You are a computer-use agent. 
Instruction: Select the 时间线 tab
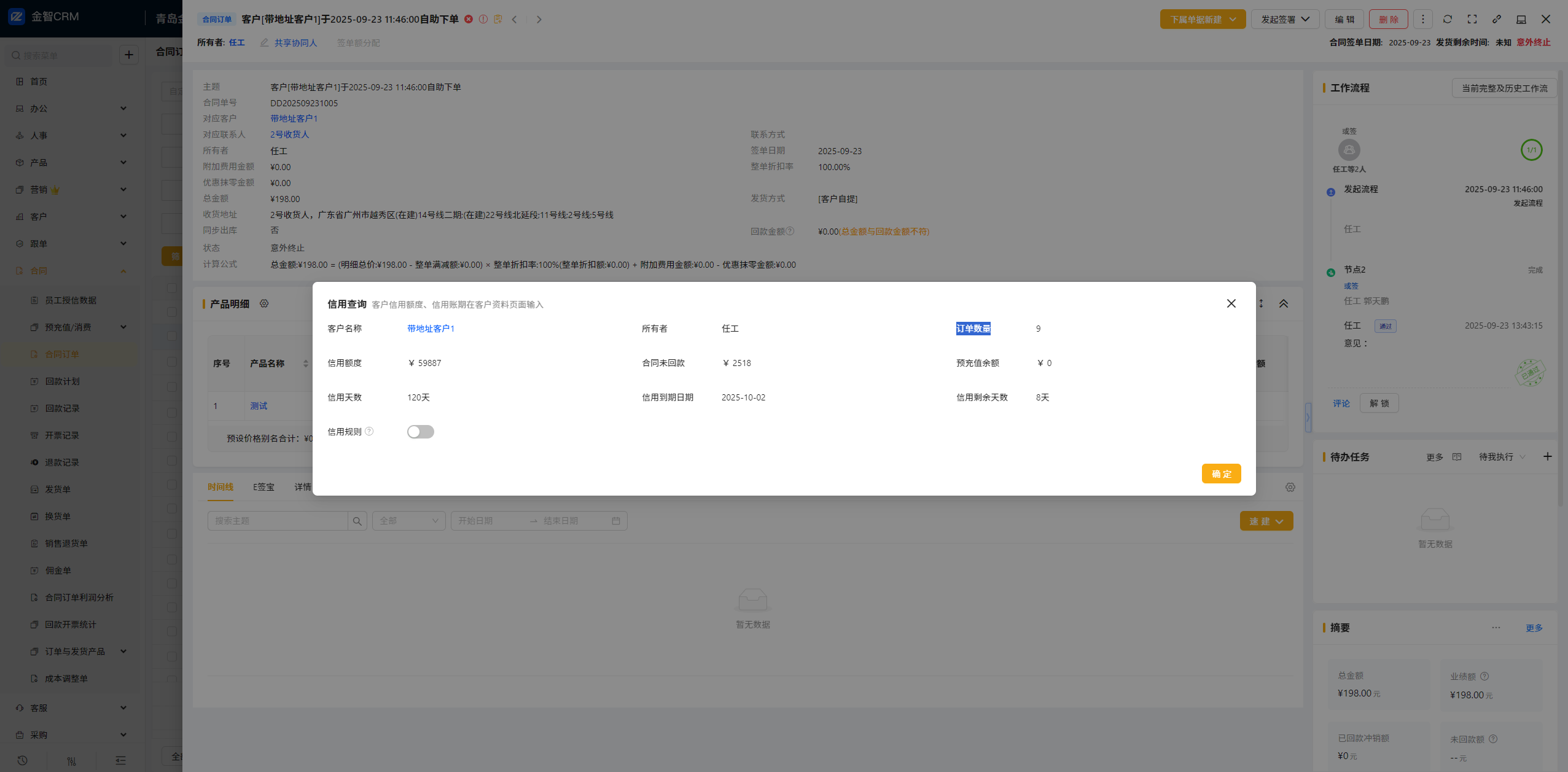pyautogui.click(x=220, y=487)
